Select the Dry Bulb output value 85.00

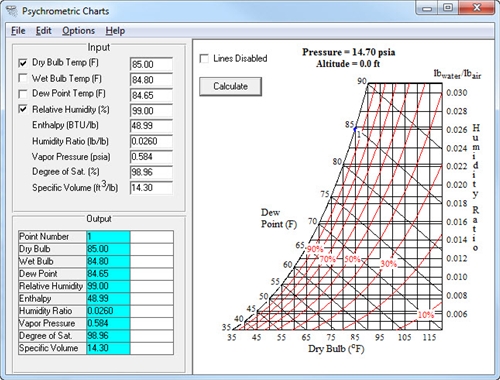click(x=108, y=249)
